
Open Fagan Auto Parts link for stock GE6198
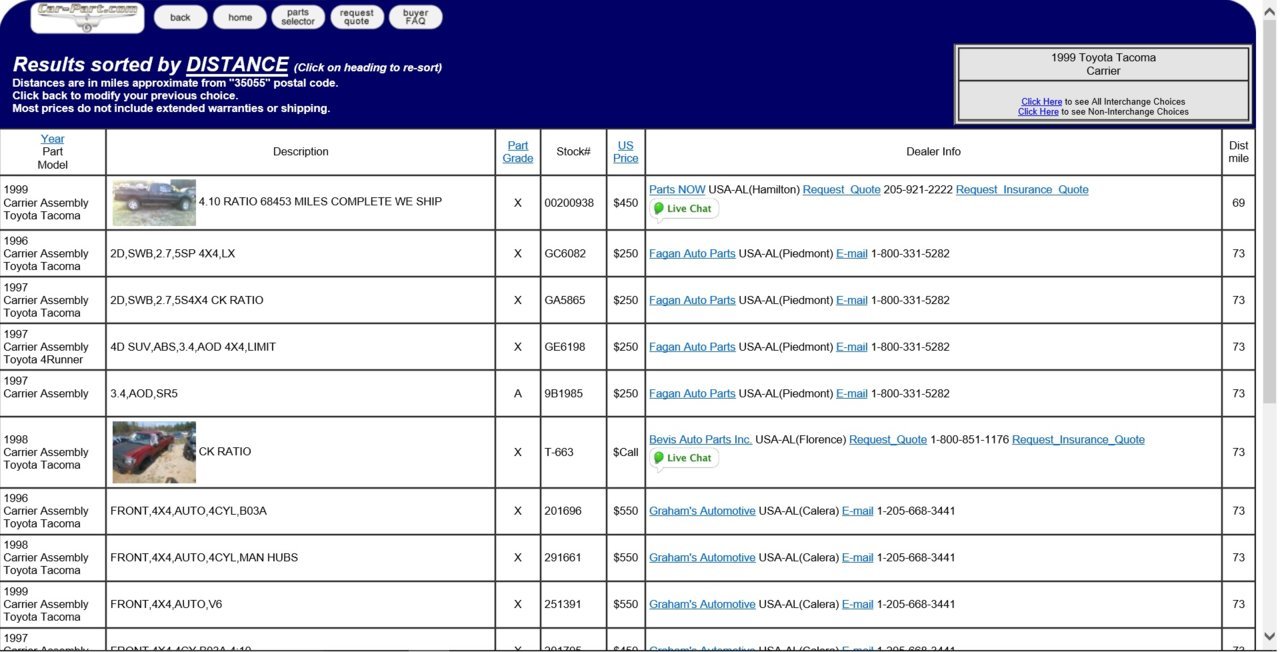click(692, 347)
